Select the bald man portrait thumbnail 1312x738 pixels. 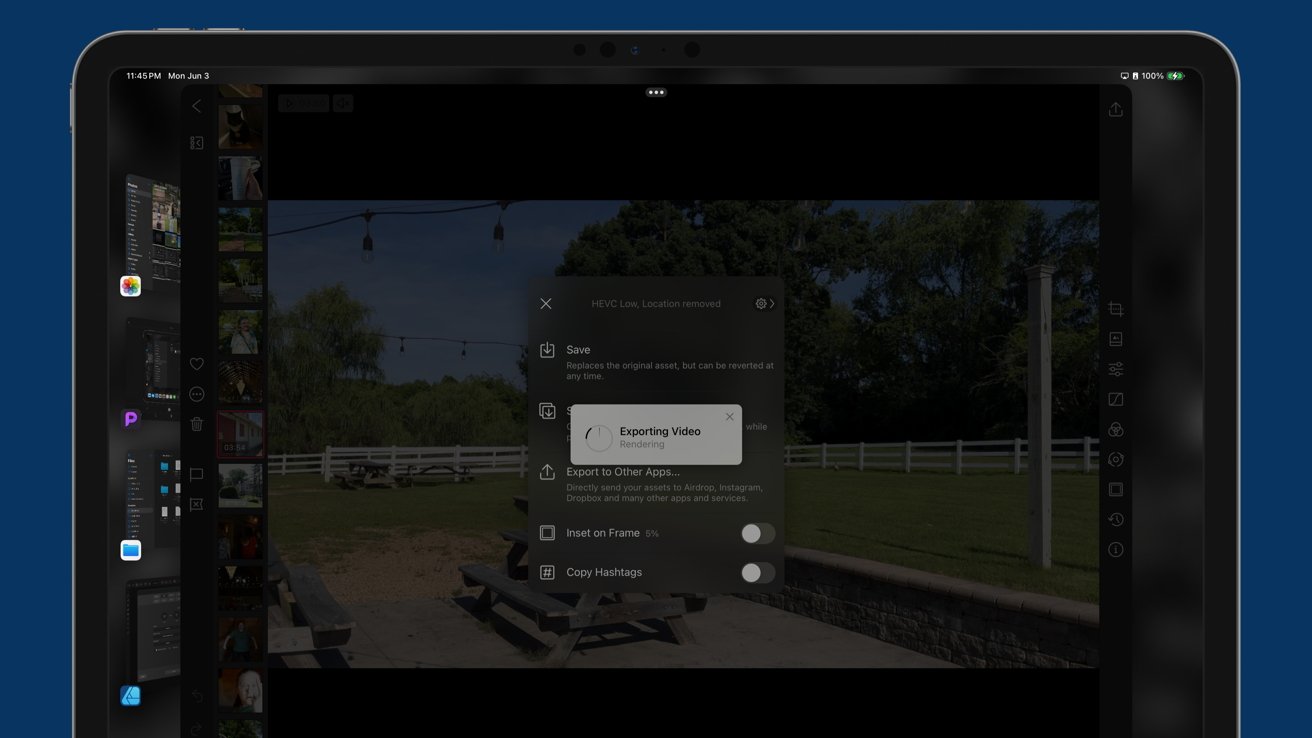(x=241, y=690)
